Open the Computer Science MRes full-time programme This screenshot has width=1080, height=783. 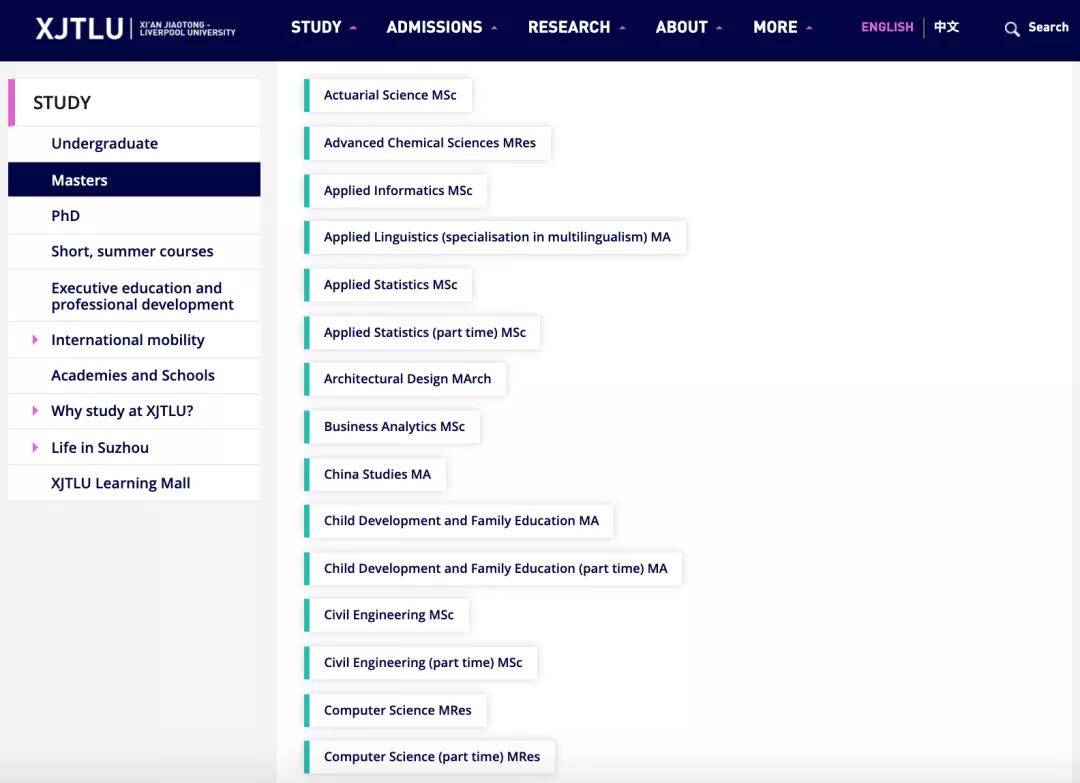click(396, 710)
